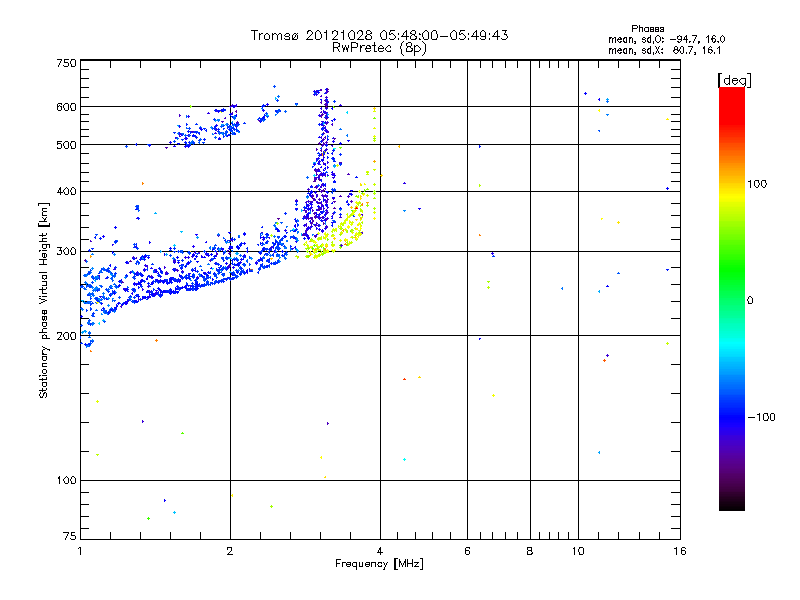Click the "mean, sd,X: 80.7, 16.1" statistics line
800x600 pixels.
pyautogui.click(x=664, y=50)
